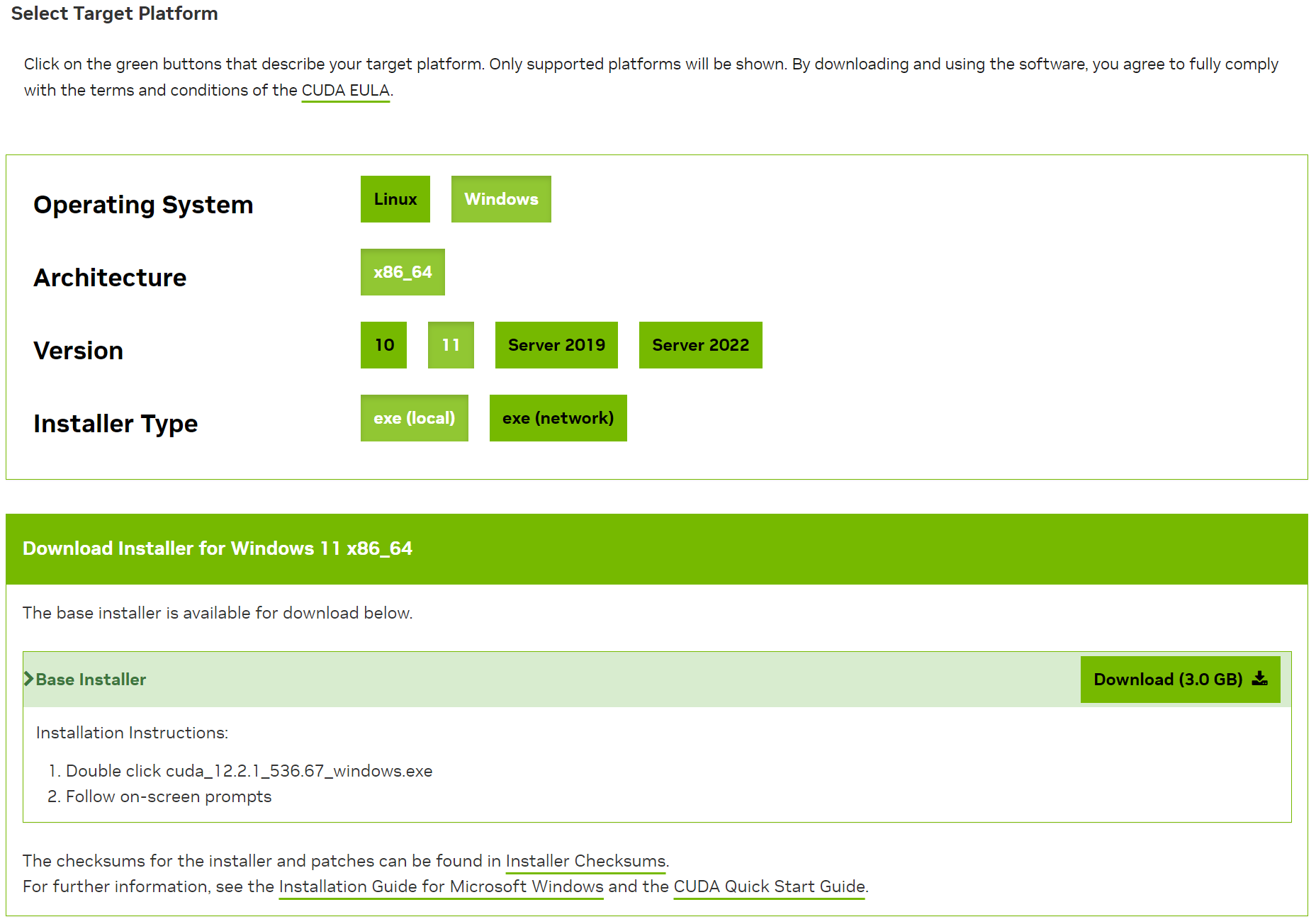The image size is (1316, 924).
Task: Click the cuda_12.2.1_536.67_windows.exe instruction line
Action: pyautogui.click(x=249, y=771)
